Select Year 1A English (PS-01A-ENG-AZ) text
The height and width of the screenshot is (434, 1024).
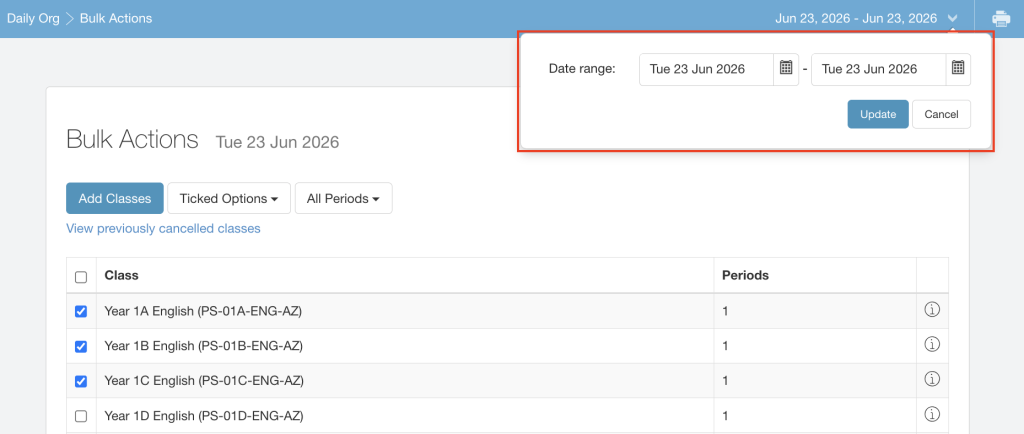(203, 311)
